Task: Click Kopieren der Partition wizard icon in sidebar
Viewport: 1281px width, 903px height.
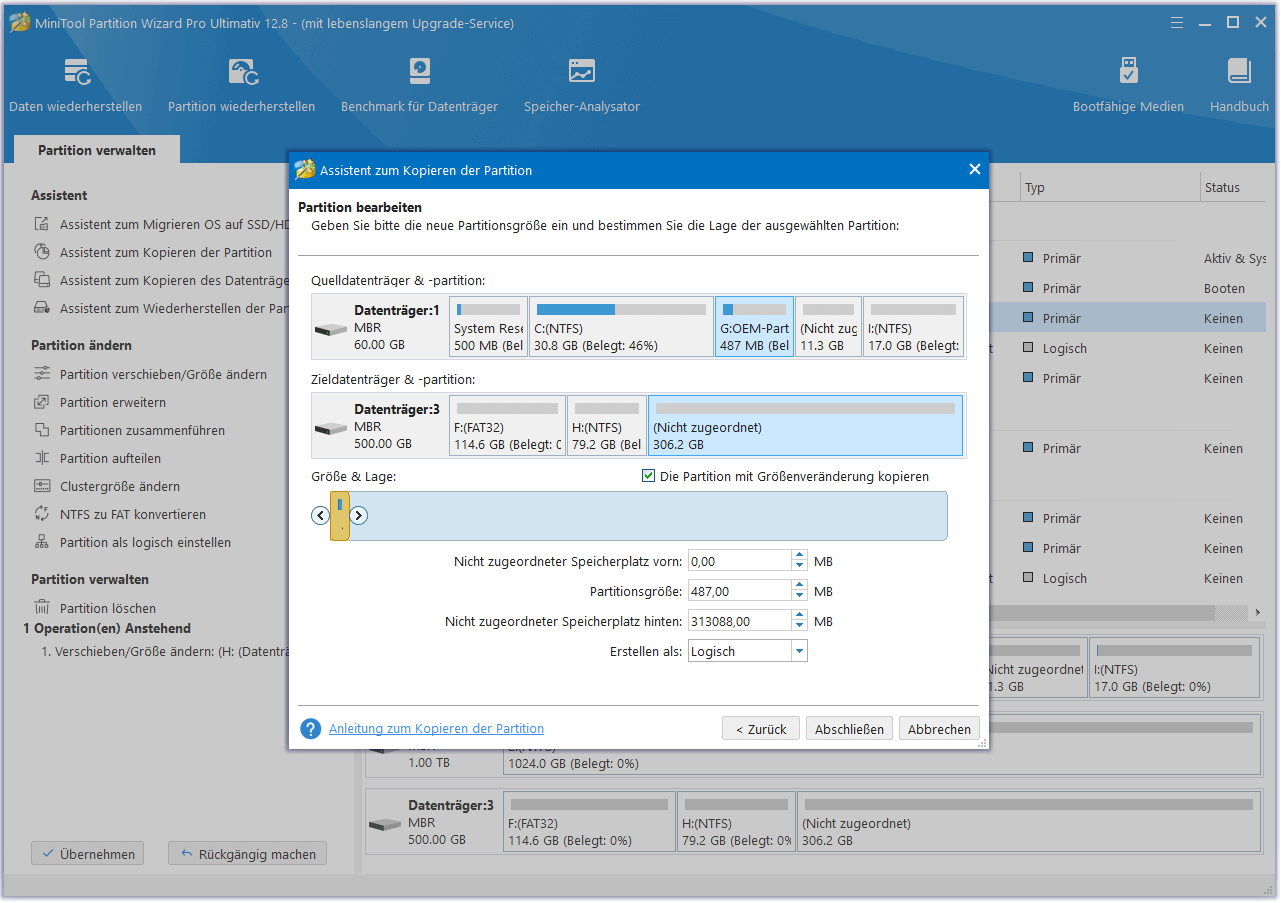Action: point(42,253)
